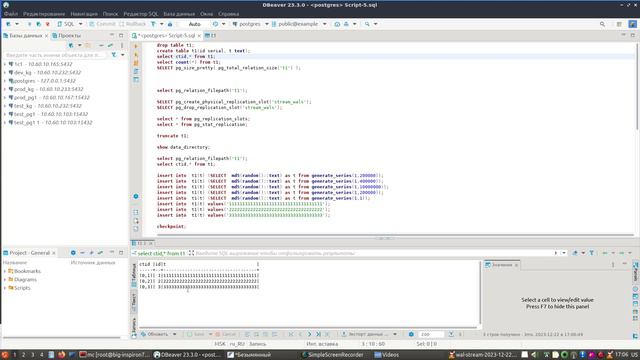Open the База данных menu

[179, 14]
